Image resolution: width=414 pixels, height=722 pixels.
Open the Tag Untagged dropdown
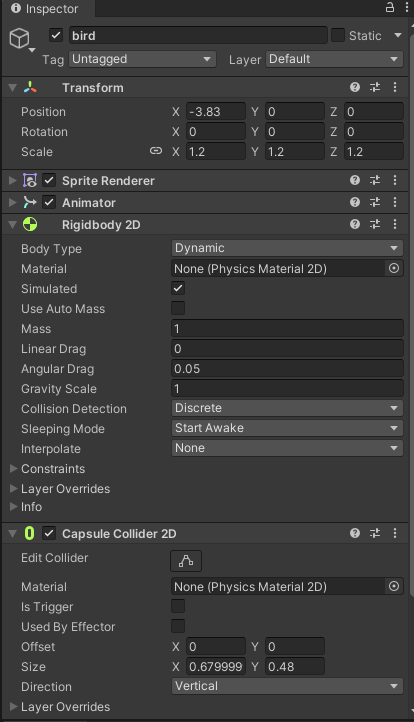(x=142, y=59)
